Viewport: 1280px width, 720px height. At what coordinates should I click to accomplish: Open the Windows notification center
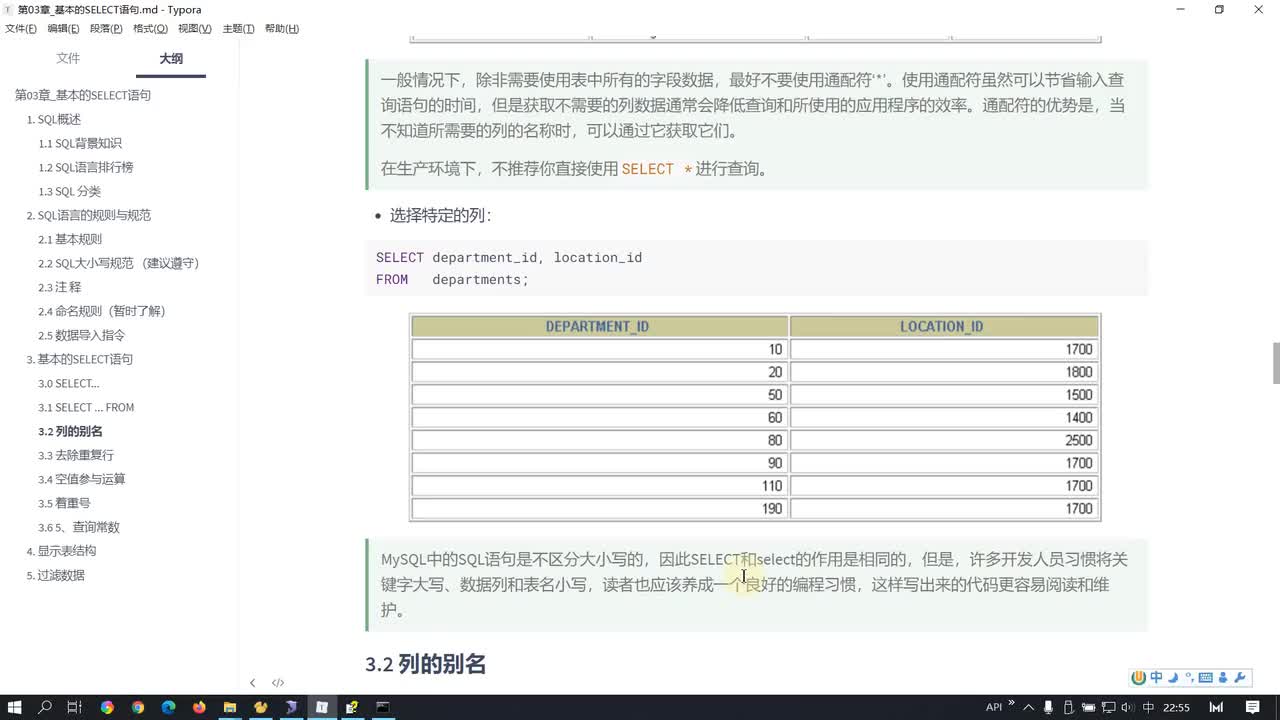click(1252, 707)
